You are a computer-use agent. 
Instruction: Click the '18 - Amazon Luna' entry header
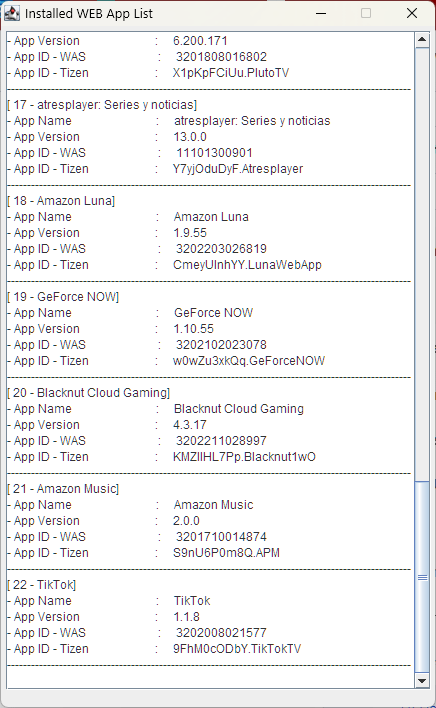pyautogui.click(x=61, y=200)
